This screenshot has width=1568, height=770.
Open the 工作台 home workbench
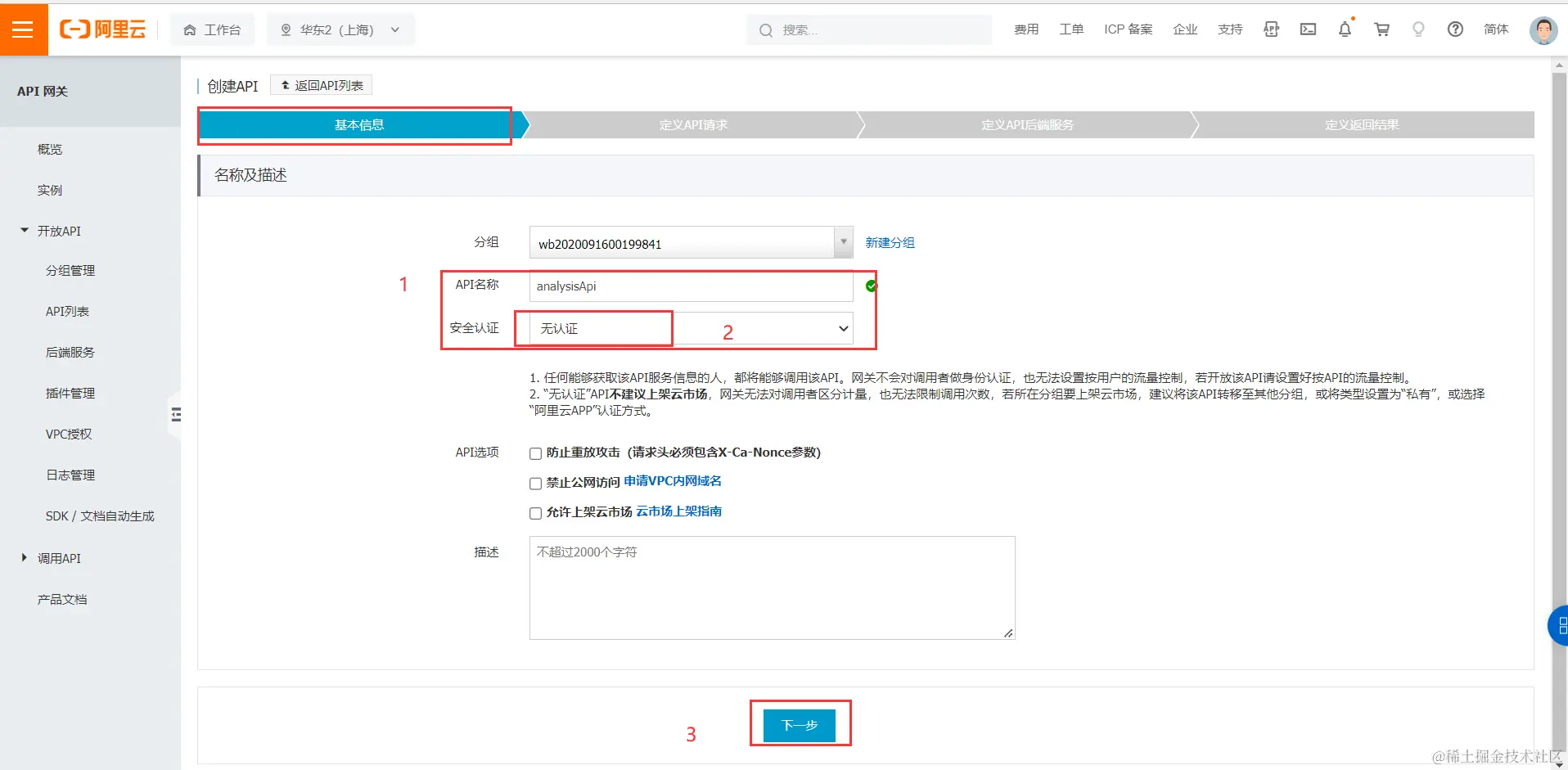click(212, 29)
